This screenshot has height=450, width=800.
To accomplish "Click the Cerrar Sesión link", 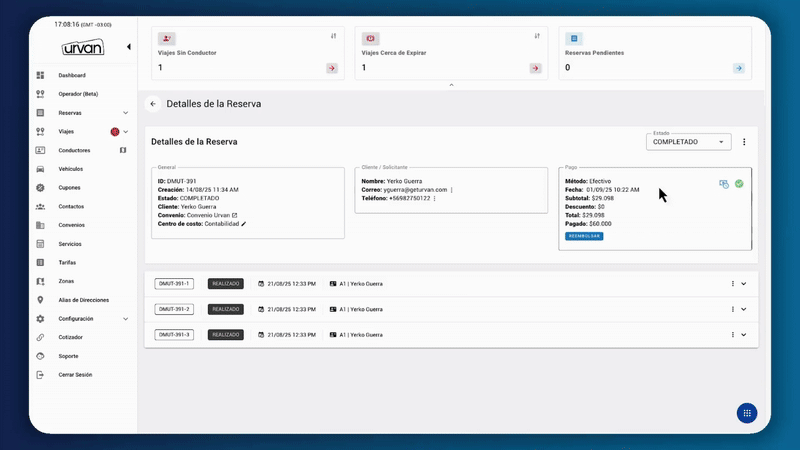I will point(75,375).
